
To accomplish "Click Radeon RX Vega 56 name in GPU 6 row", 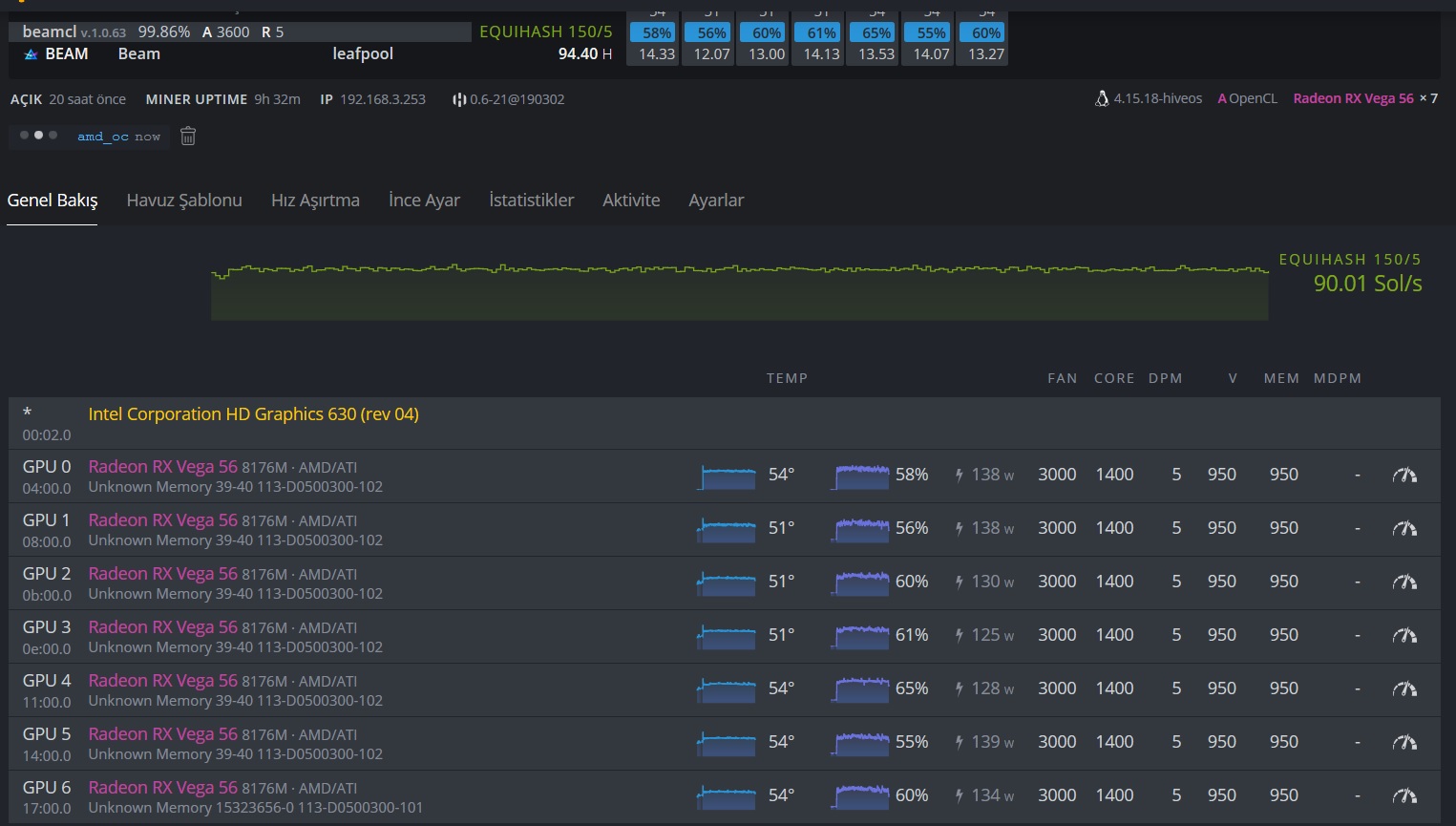I will click(162, 788).
